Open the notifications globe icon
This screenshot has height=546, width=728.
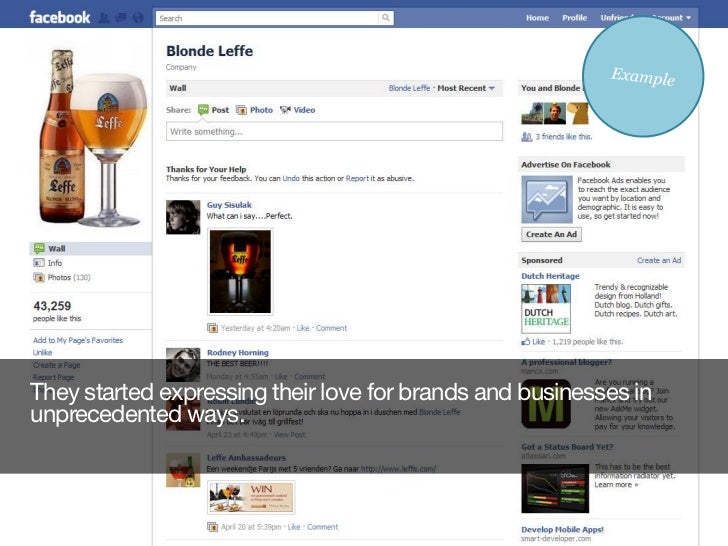[x=138, y=18]
